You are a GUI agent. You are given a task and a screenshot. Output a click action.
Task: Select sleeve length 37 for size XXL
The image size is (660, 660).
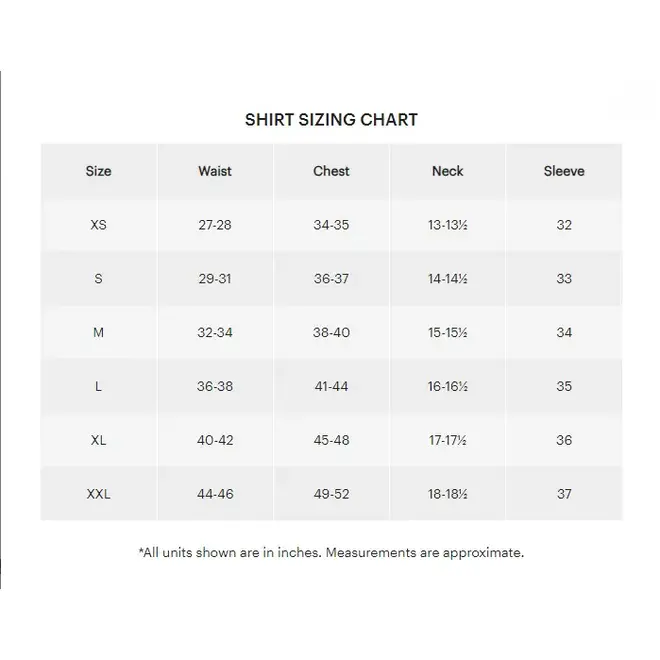click(564, 494)
